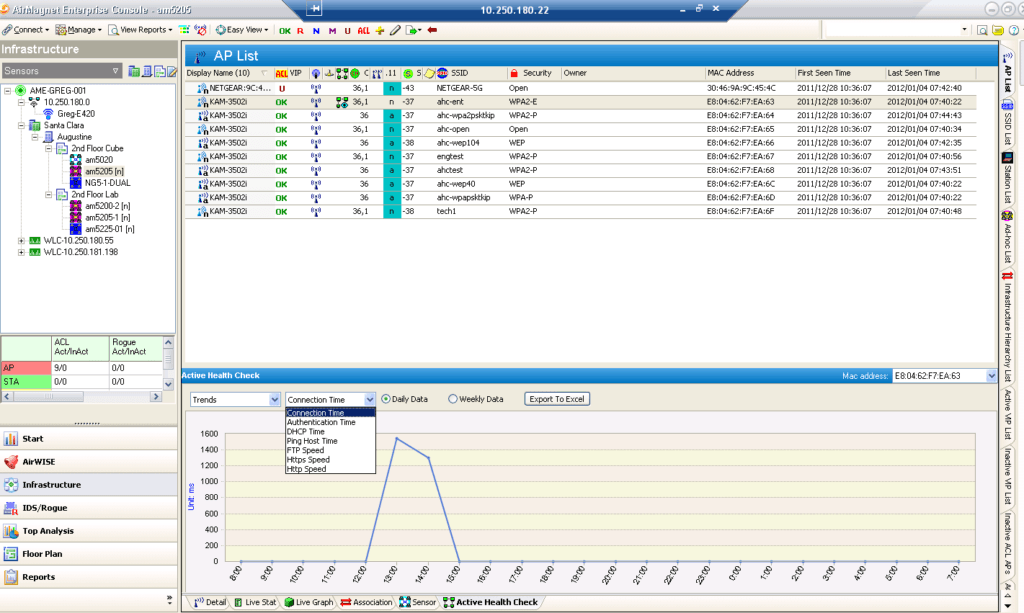Open the SSID List side tab
This screenshot has height=613, width=1024.
(1008, 122)
